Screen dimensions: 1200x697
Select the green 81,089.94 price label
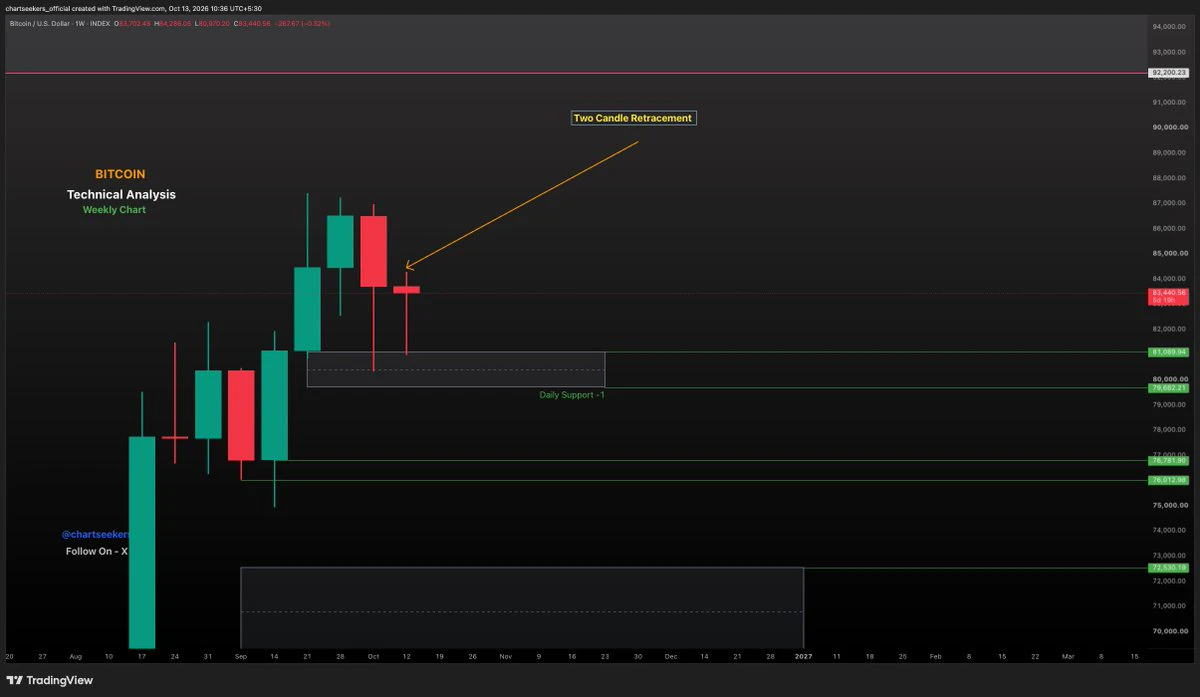1168,352
